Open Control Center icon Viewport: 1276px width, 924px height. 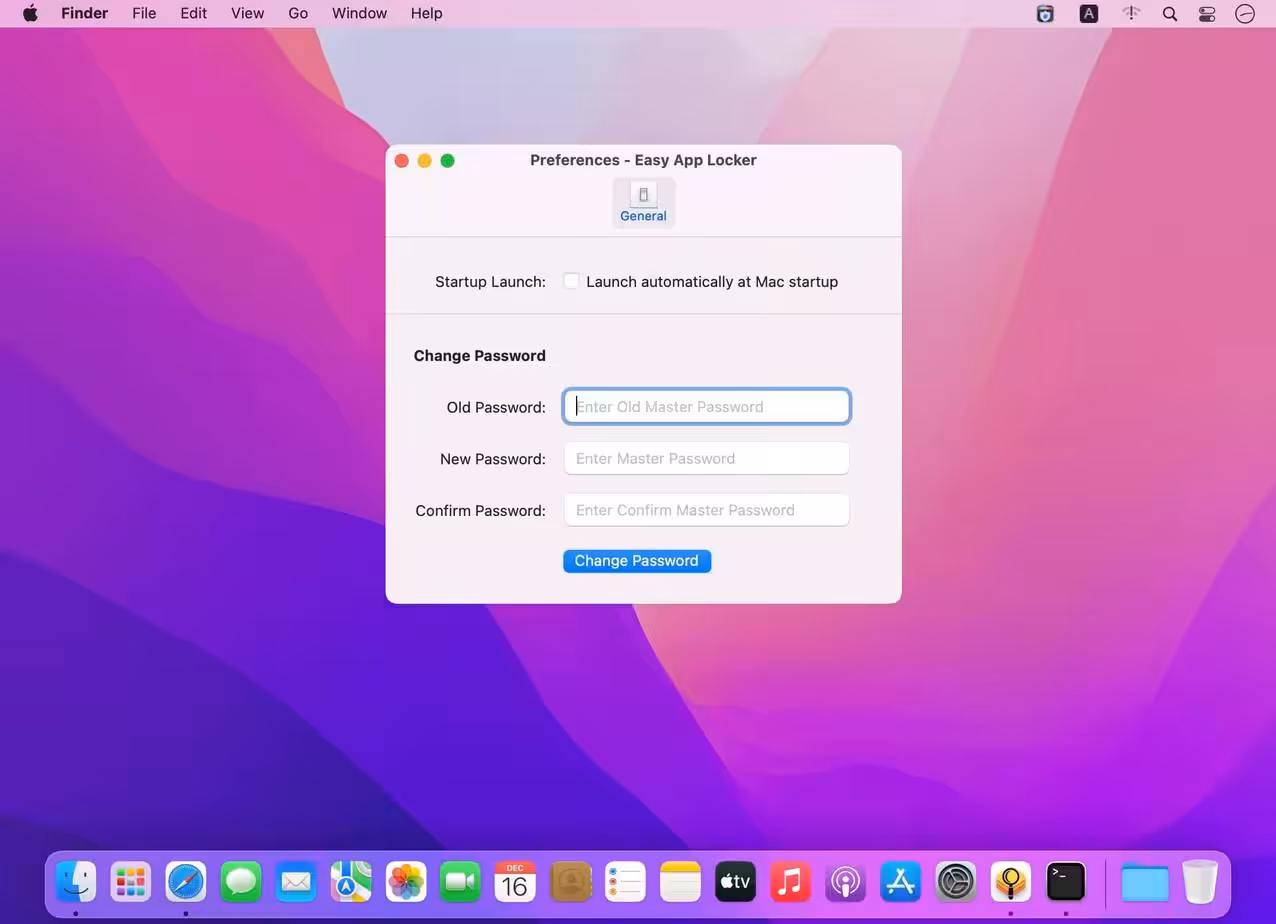coord(1207,13)
